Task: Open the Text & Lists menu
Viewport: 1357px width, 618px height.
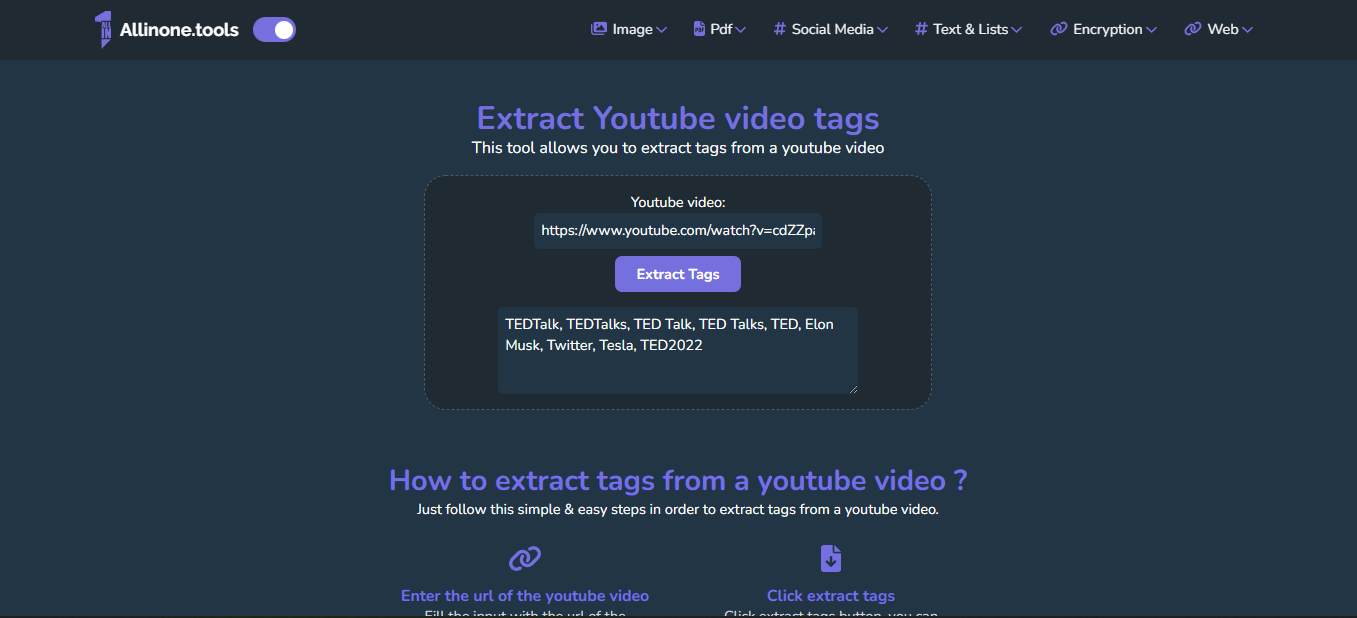Action: tap(968, 29)
